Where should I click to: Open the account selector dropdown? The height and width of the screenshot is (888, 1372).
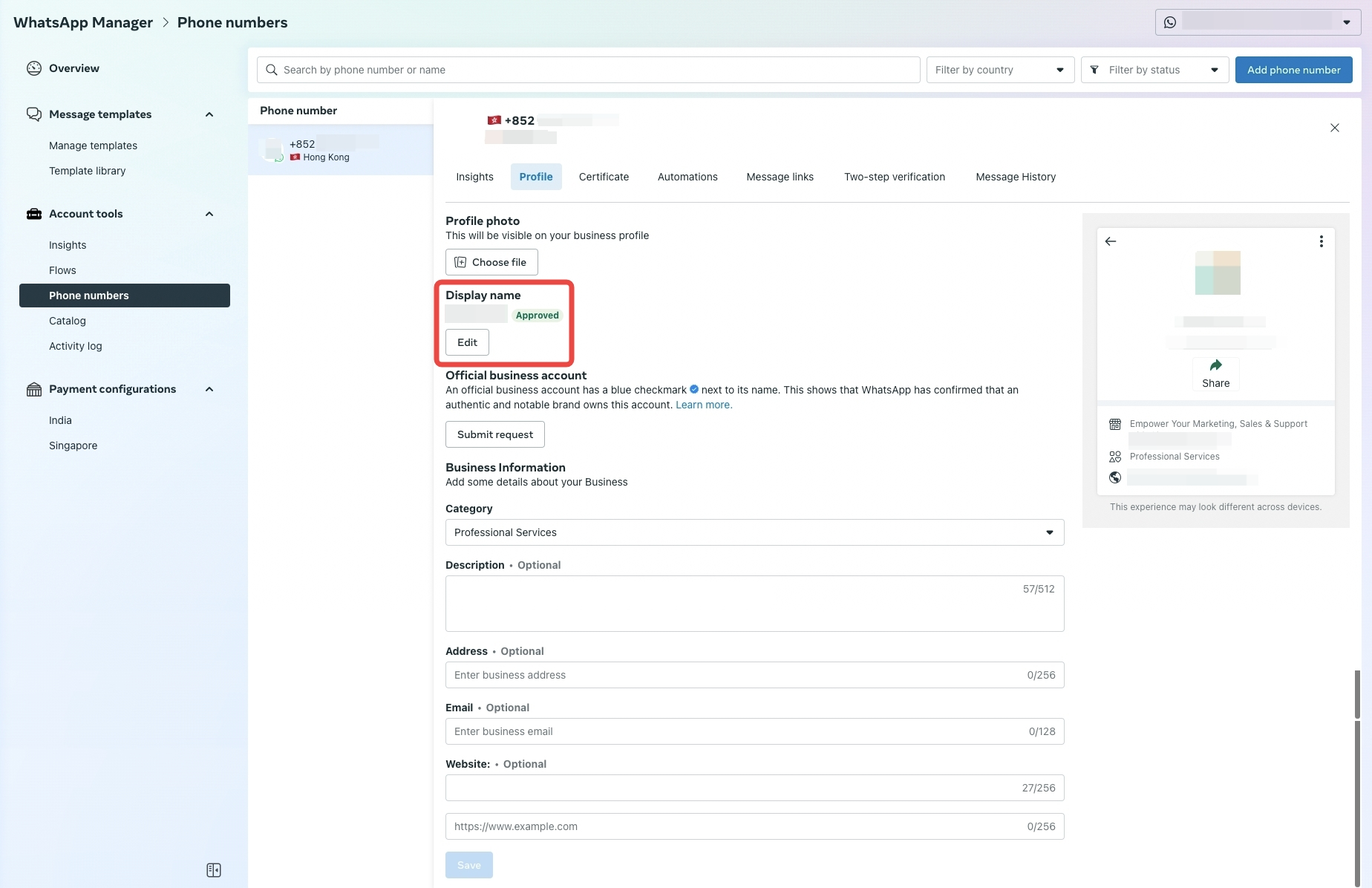pos(1258,22)
